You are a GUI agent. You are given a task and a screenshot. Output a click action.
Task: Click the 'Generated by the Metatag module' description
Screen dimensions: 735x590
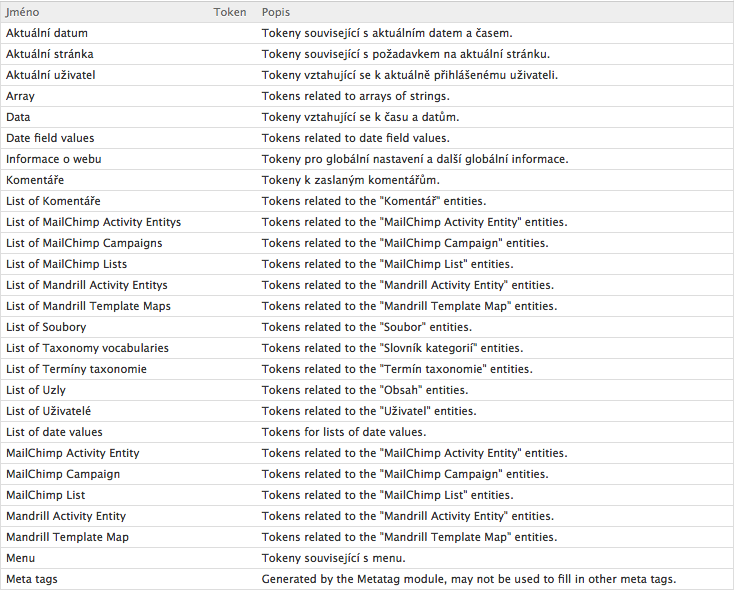click(469, 579)
